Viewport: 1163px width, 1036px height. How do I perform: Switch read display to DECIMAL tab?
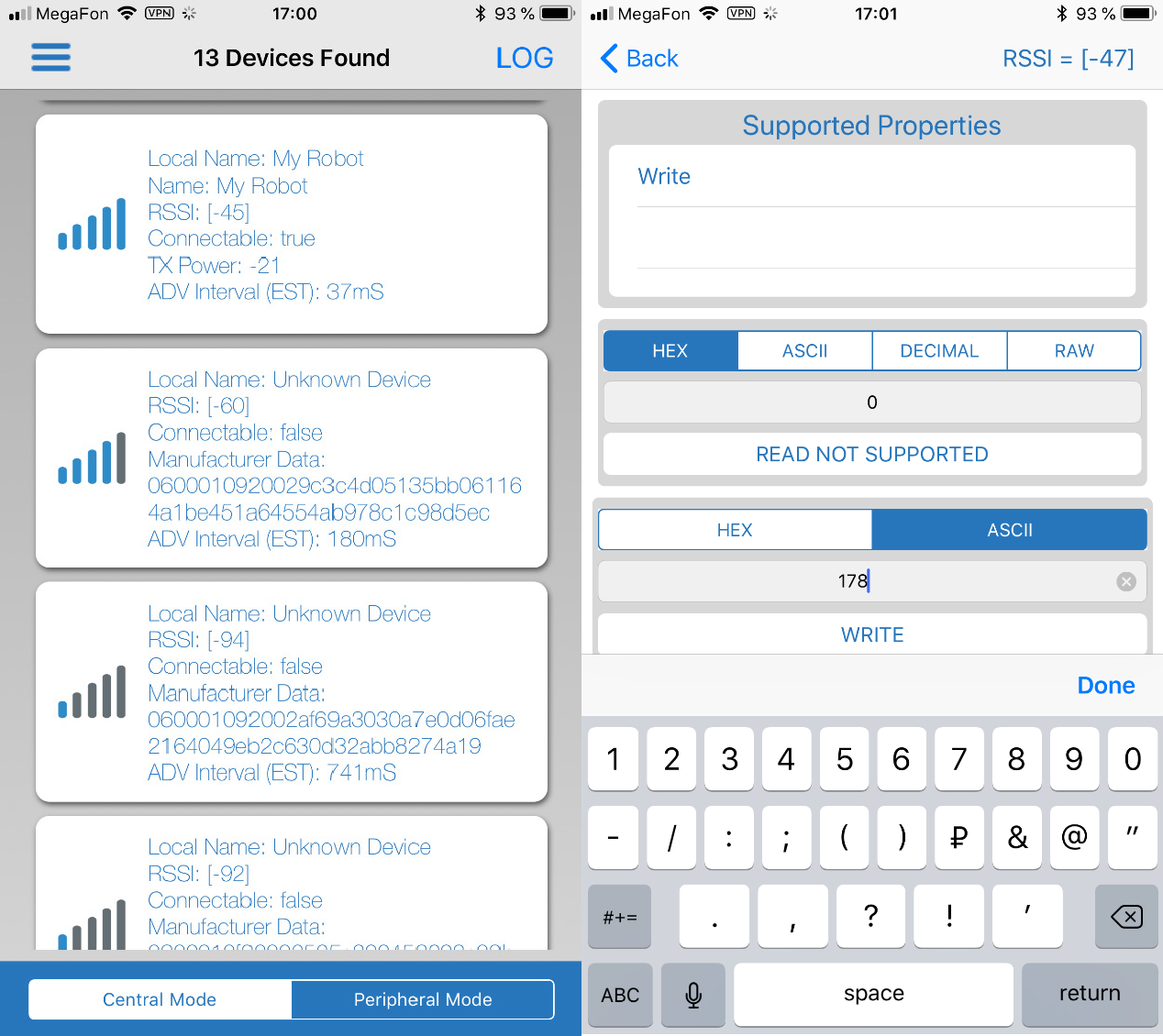click(x=939, y=351)
